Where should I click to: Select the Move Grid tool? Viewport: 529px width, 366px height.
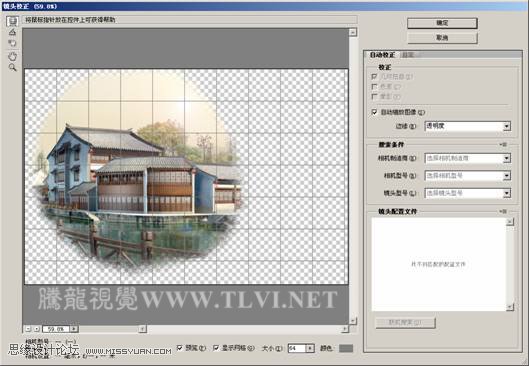pos(12,43)
